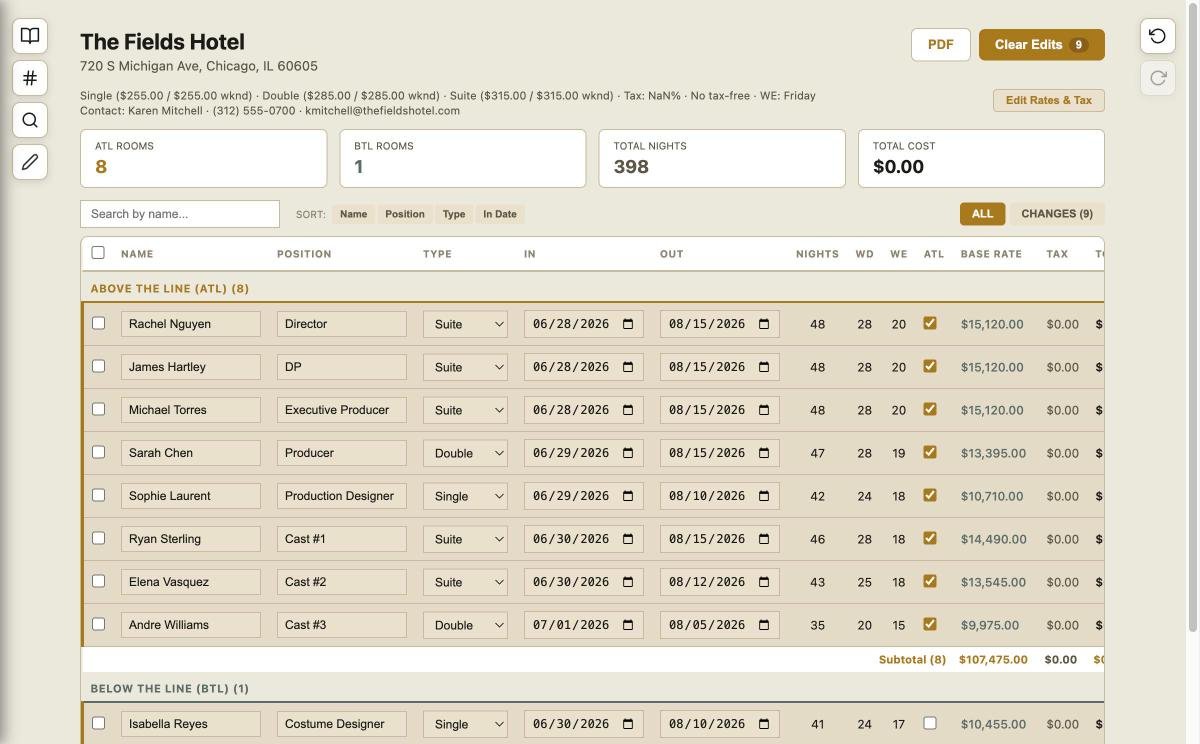
Task: Open room type dropdown for Sophie Laurent
Action: click(x=465, y=496)
